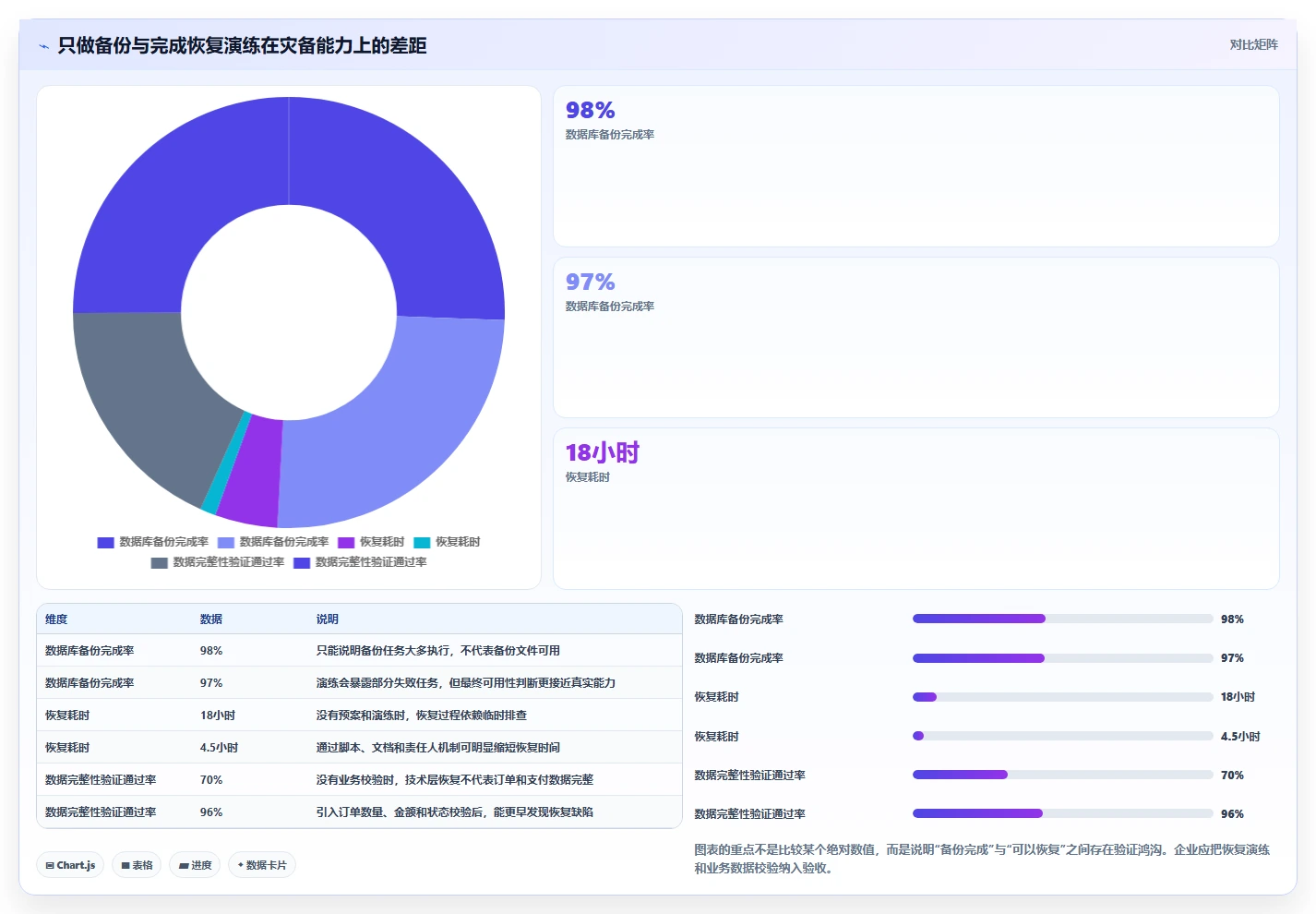Screen dimensions: 1316x914
Task: Click the 维度 column header
Action: pyautogui.click(x=56, y=619)
